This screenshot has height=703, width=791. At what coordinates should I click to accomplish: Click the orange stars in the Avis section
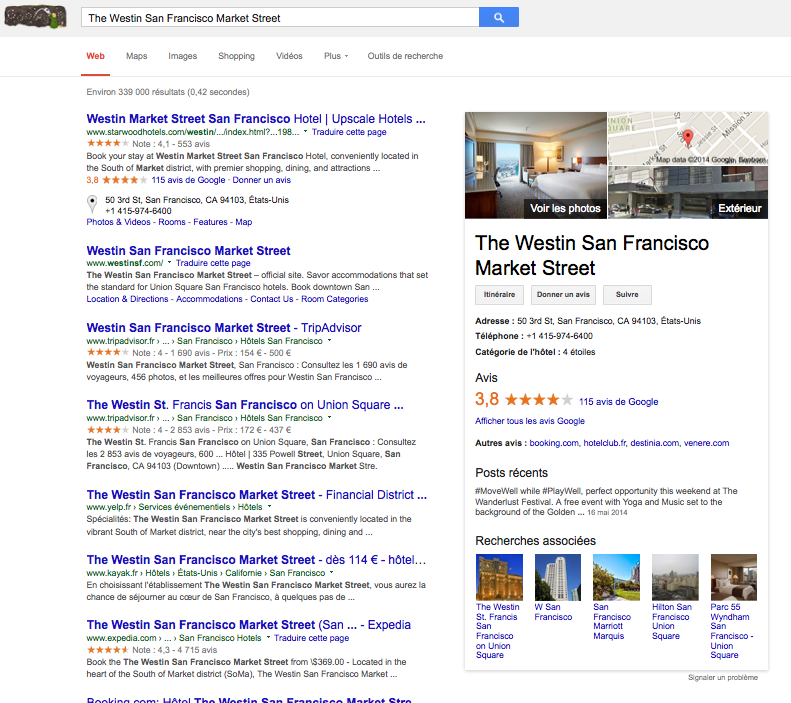point(538,400)
